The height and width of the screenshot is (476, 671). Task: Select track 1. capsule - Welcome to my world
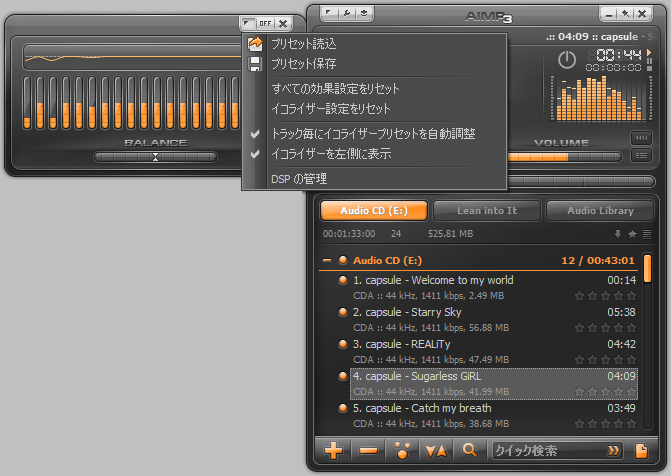(494, 288)
